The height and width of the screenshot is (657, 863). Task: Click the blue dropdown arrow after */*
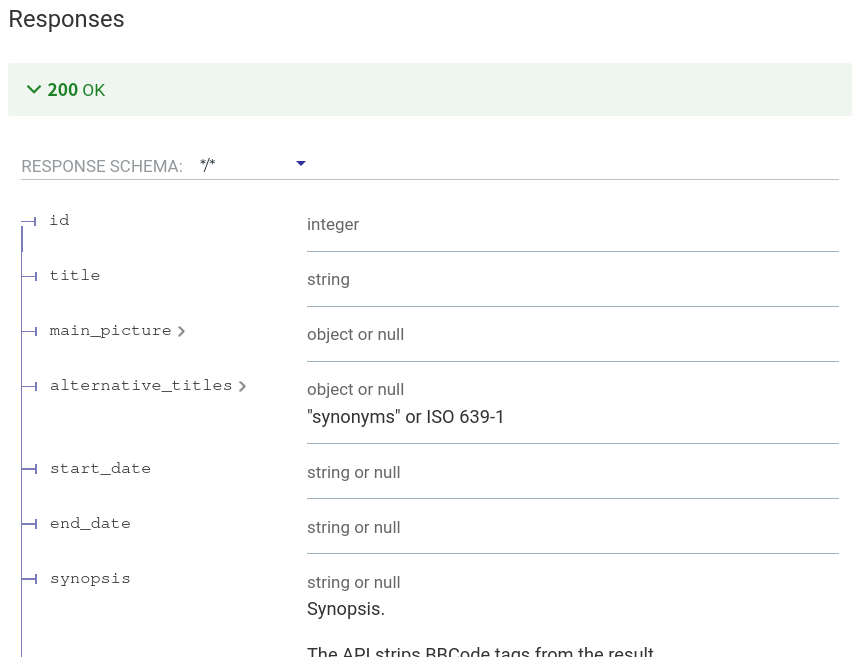[x=300, y=164]
